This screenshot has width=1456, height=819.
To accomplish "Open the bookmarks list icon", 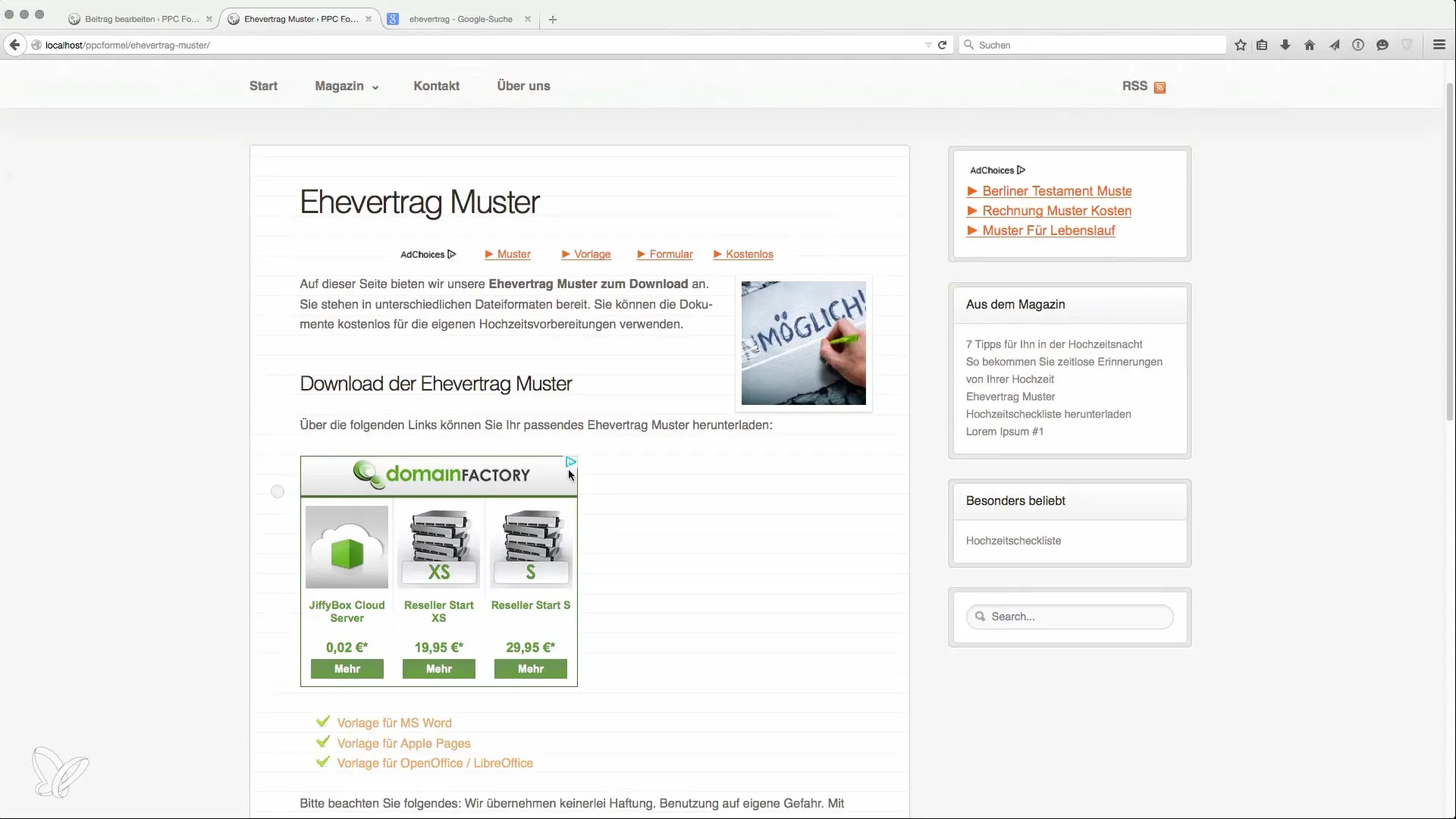I will [1262, 45].
